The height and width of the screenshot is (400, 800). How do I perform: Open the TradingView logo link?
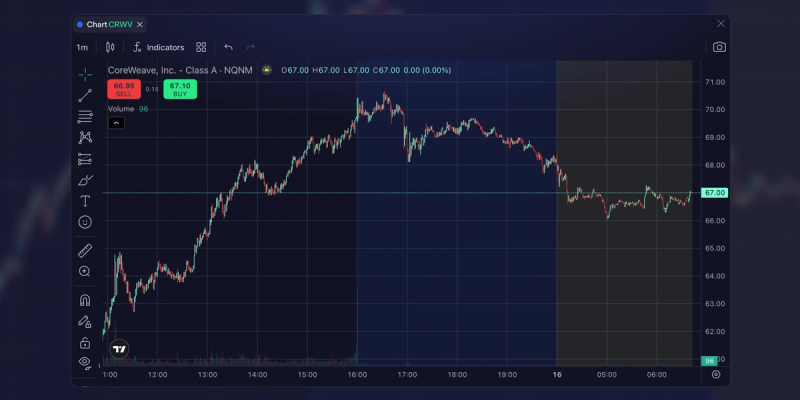119,349
